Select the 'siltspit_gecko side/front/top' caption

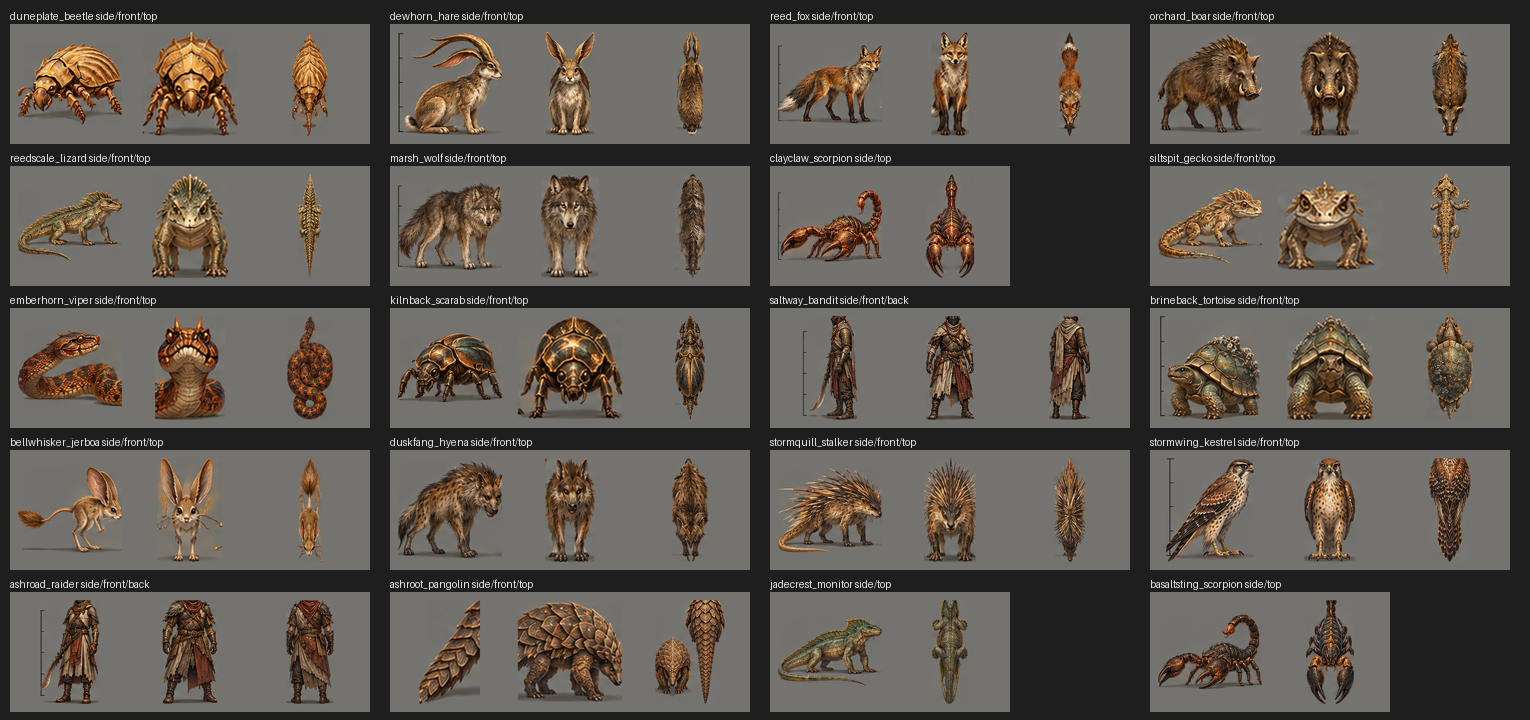point(1213,158)
